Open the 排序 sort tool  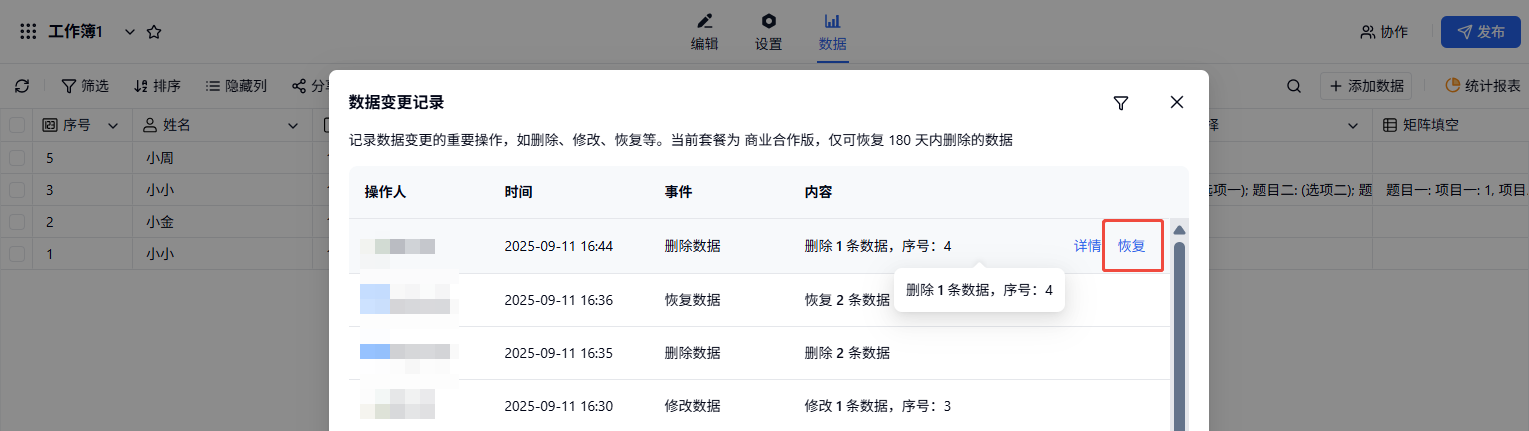(157, 86)
